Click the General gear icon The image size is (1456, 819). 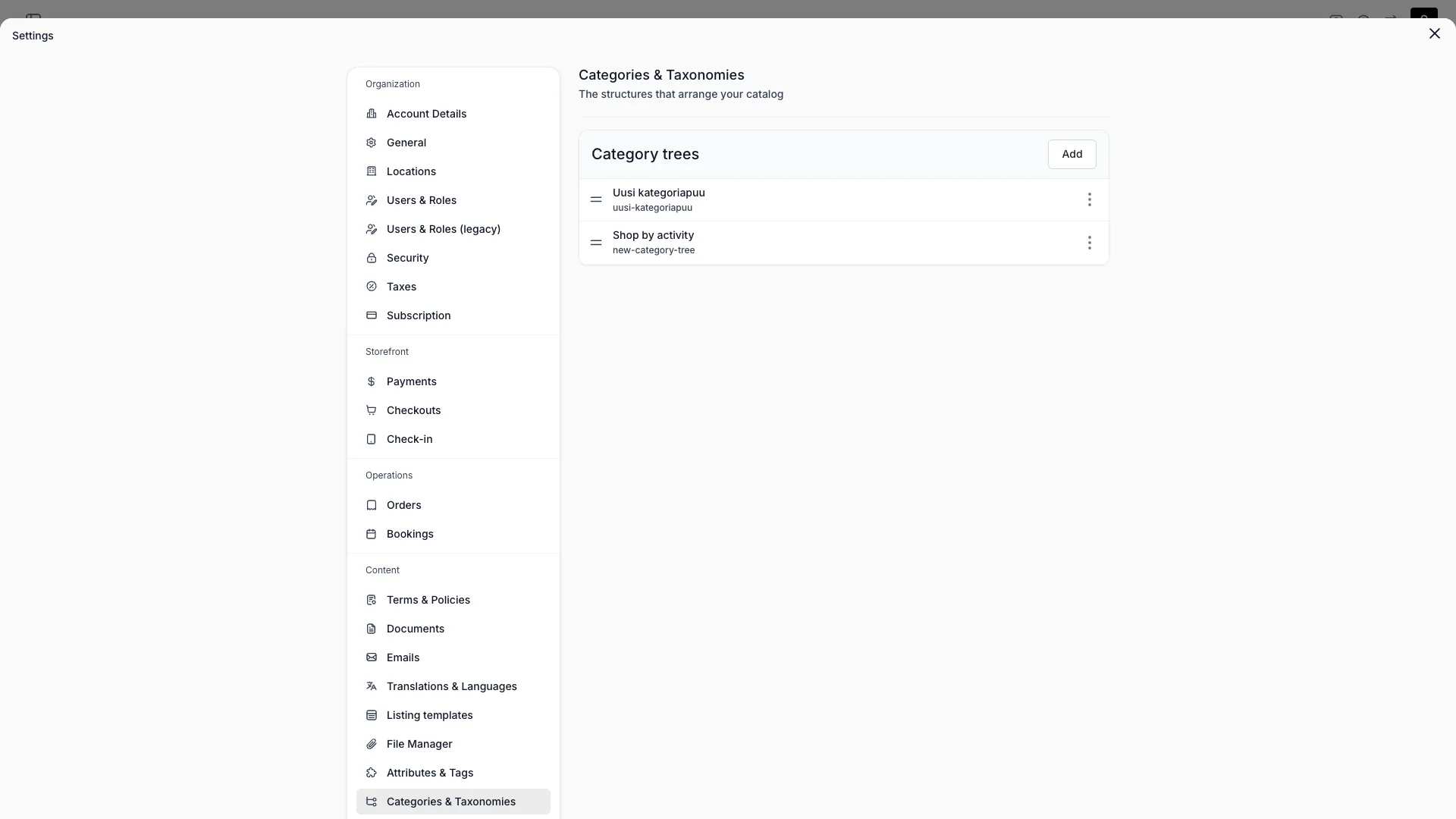pos(372,143)
